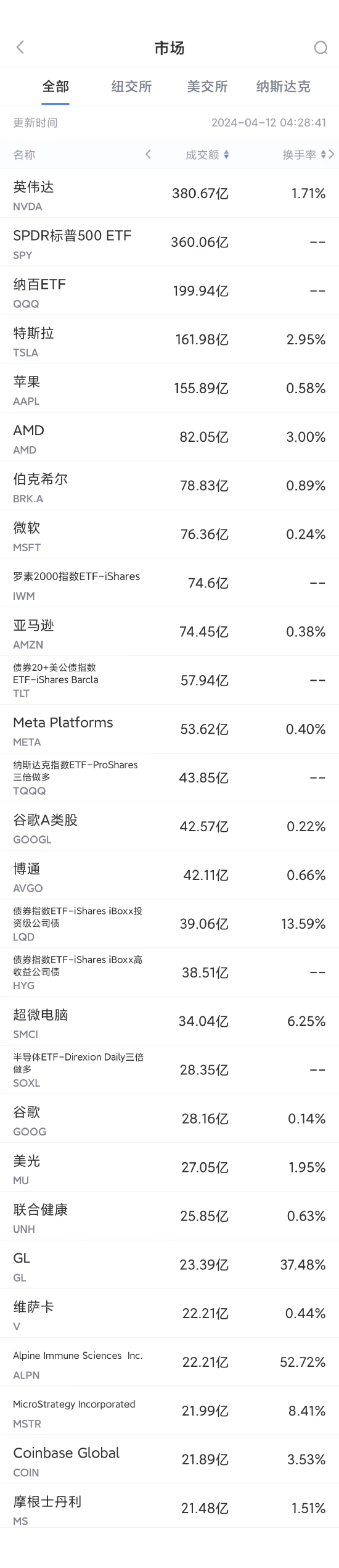Select the 伯克希尔 BRK.A row
The width and height of the screenshot is (339, 1568).
169,486
